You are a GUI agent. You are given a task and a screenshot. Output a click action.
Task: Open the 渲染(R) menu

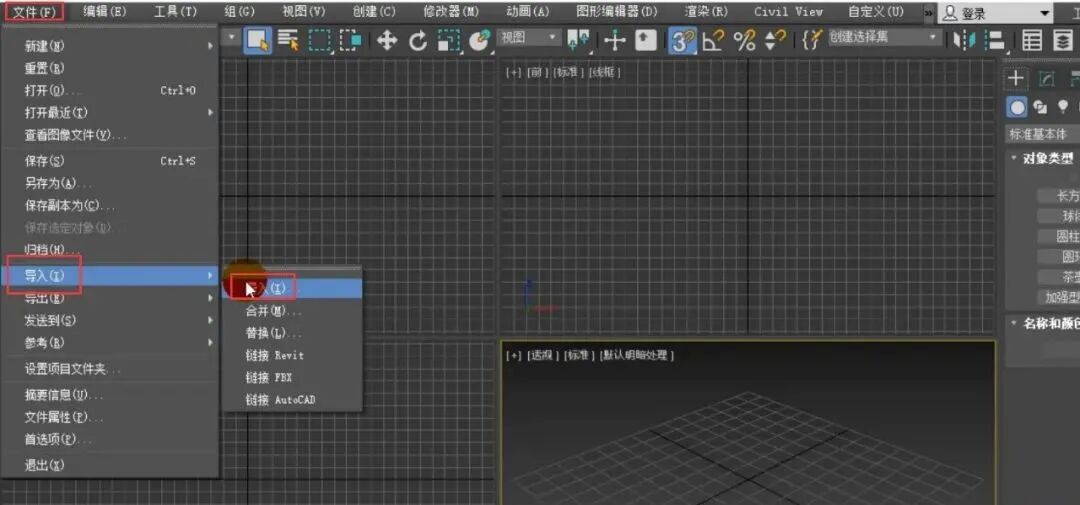pyautogui.click(x=706, y=12)
